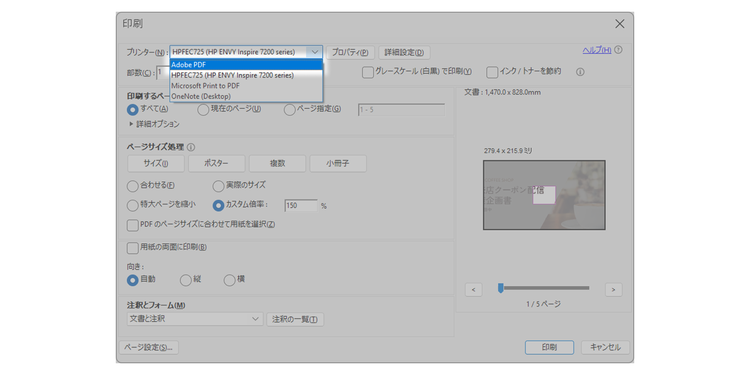Close the 印刷 dialog
This screenshot has height=375, width=750.
[620, 24]
